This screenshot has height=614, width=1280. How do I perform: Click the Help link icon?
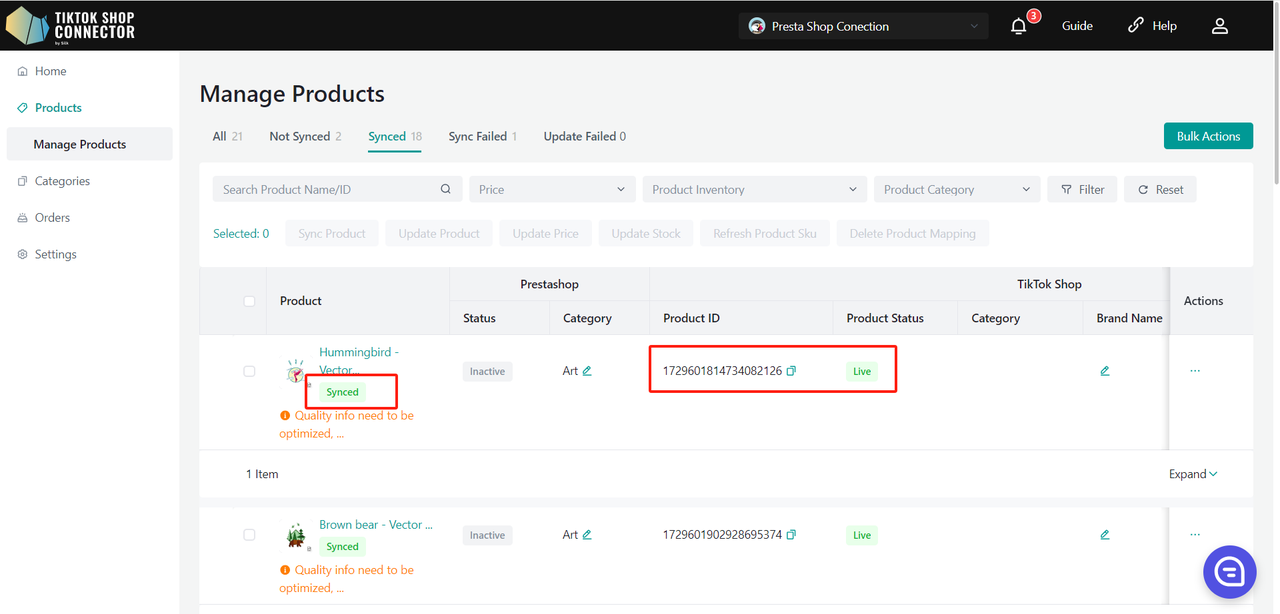click(x=1136, y=26)
